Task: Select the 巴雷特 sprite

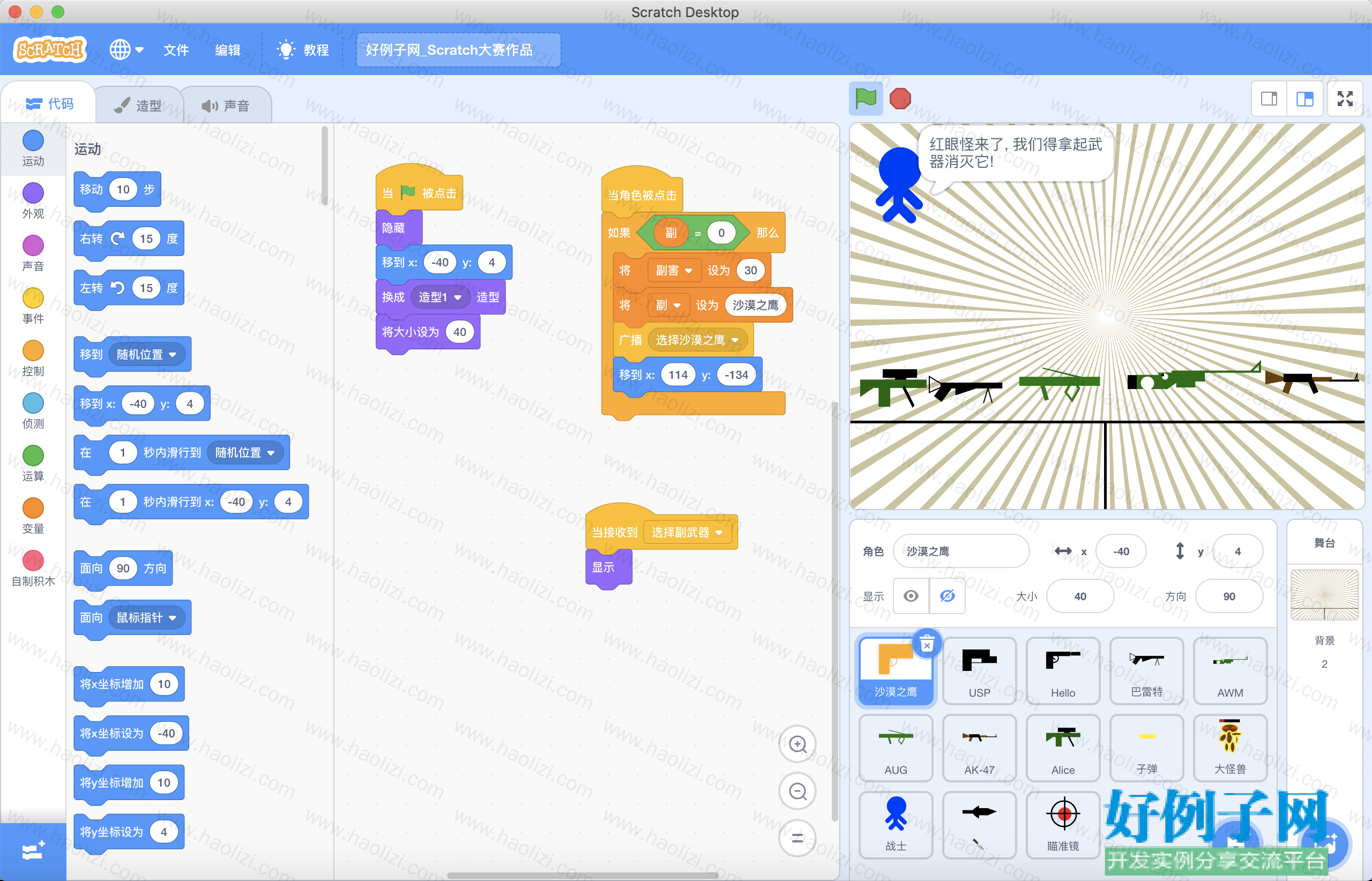Action: [1146, 671]
